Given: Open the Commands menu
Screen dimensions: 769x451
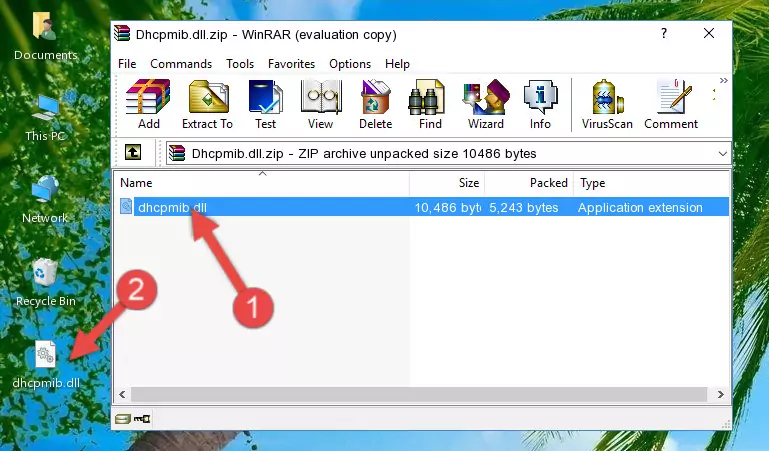Looking at the screenshot, I should (181, 64).
